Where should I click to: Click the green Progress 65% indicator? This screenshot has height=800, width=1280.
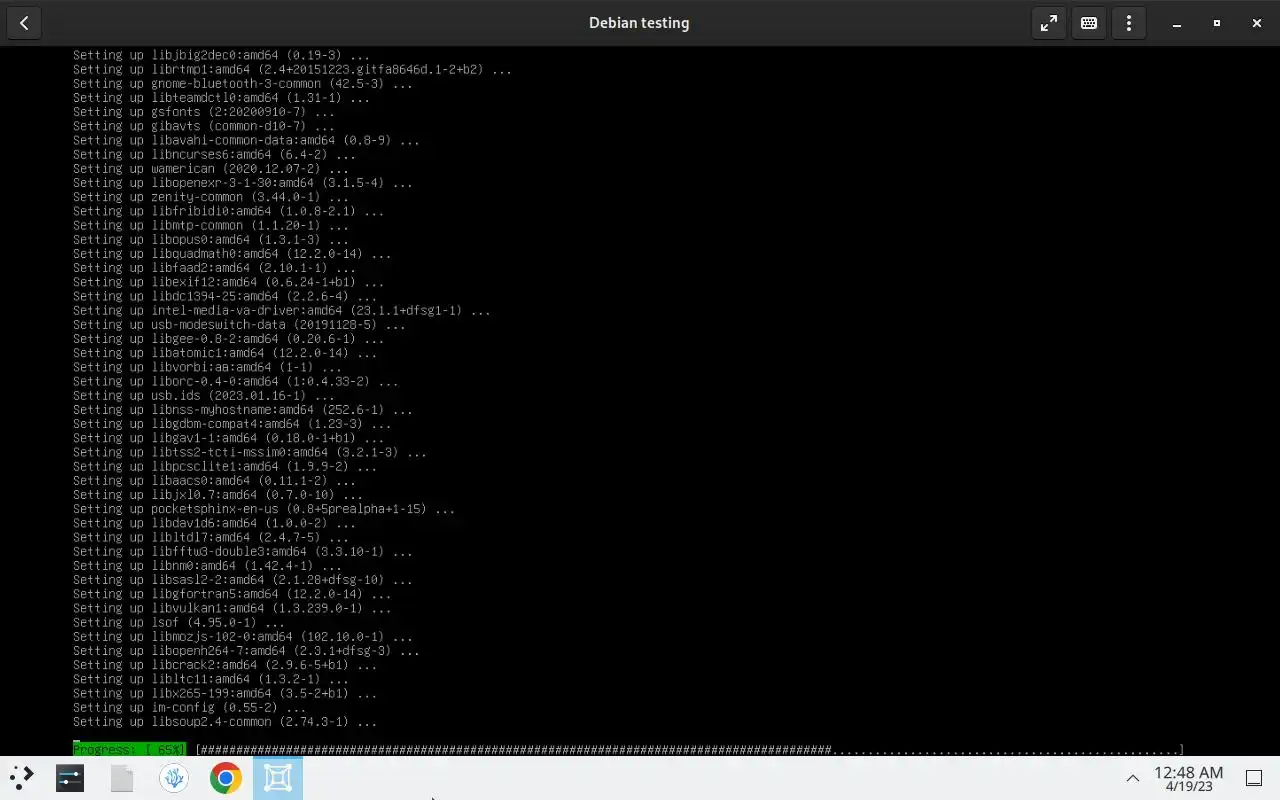pos(129,750)
